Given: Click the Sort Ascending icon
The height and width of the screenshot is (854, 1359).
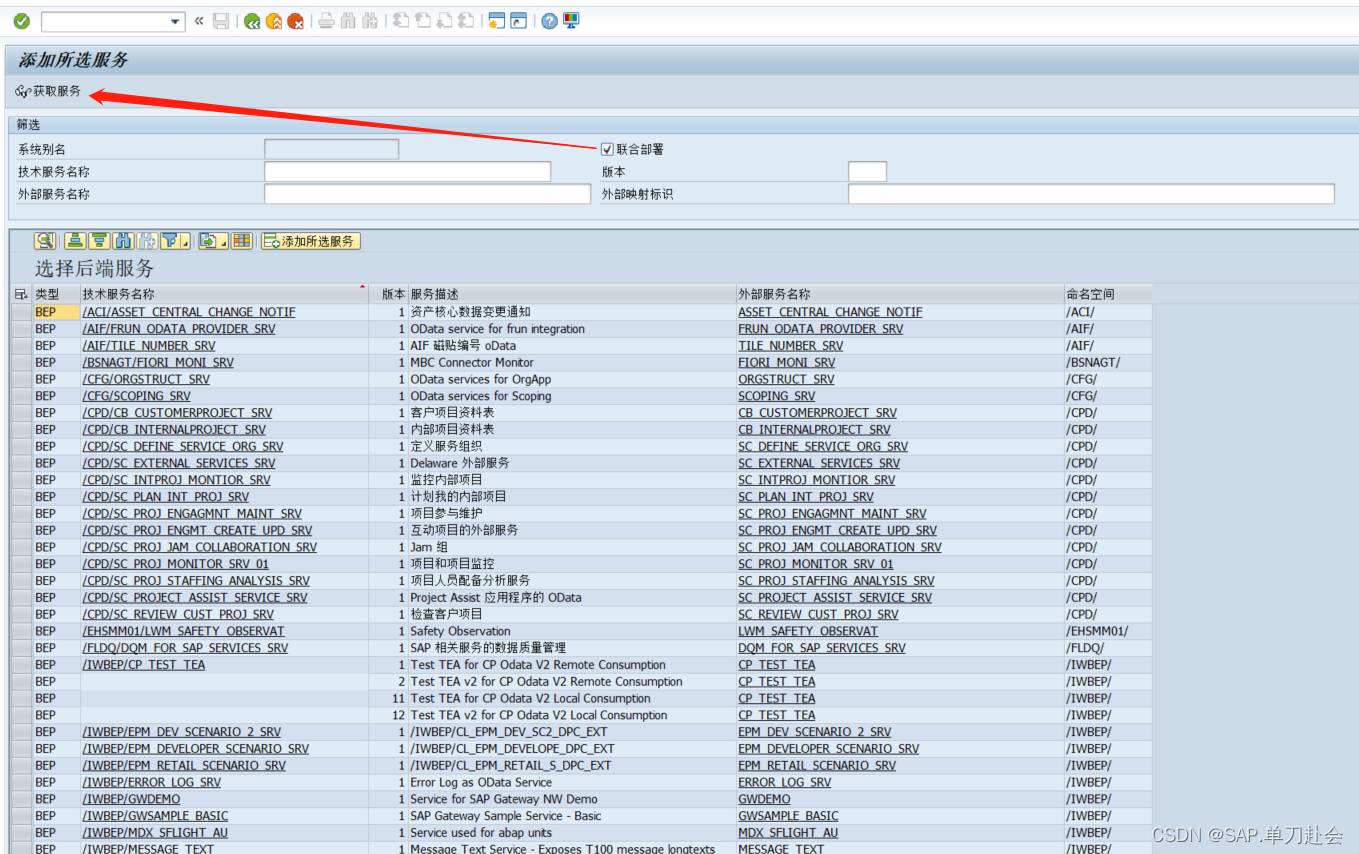Looking at the screenshot, I should tap(75, 241).
